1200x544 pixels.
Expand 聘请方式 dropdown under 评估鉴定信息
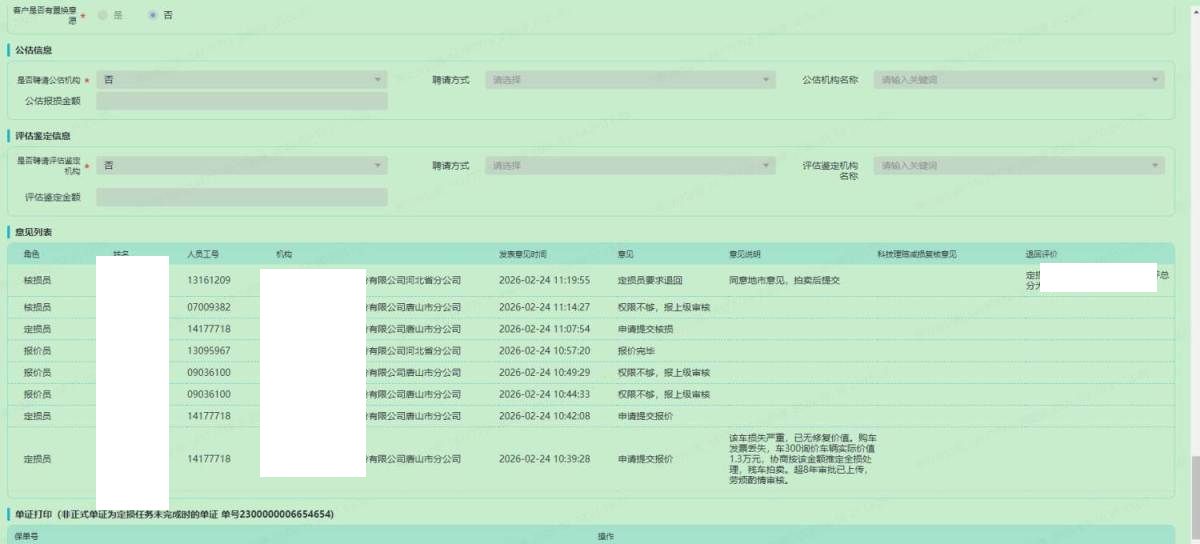[x=630, y=166]
